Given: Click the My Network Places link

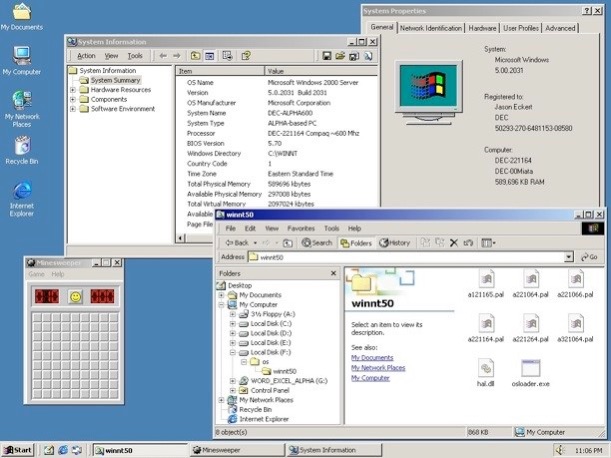Looking at the screenshot, I should coord(377,367).
